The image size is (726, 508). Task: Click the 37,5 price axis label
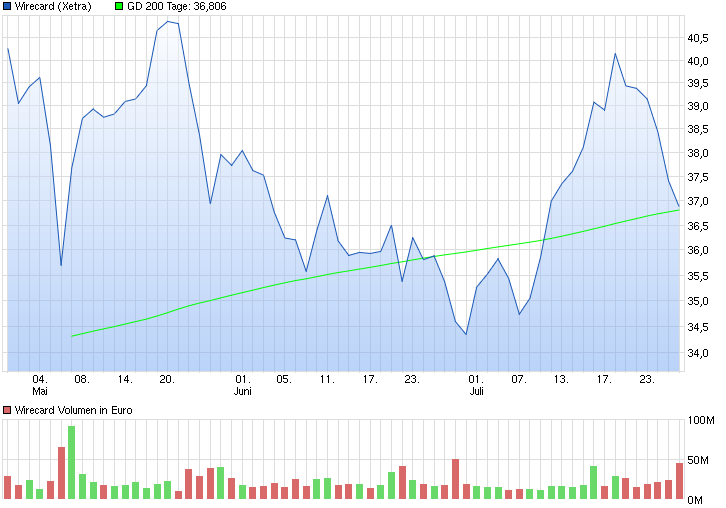[x=698, y=177]
